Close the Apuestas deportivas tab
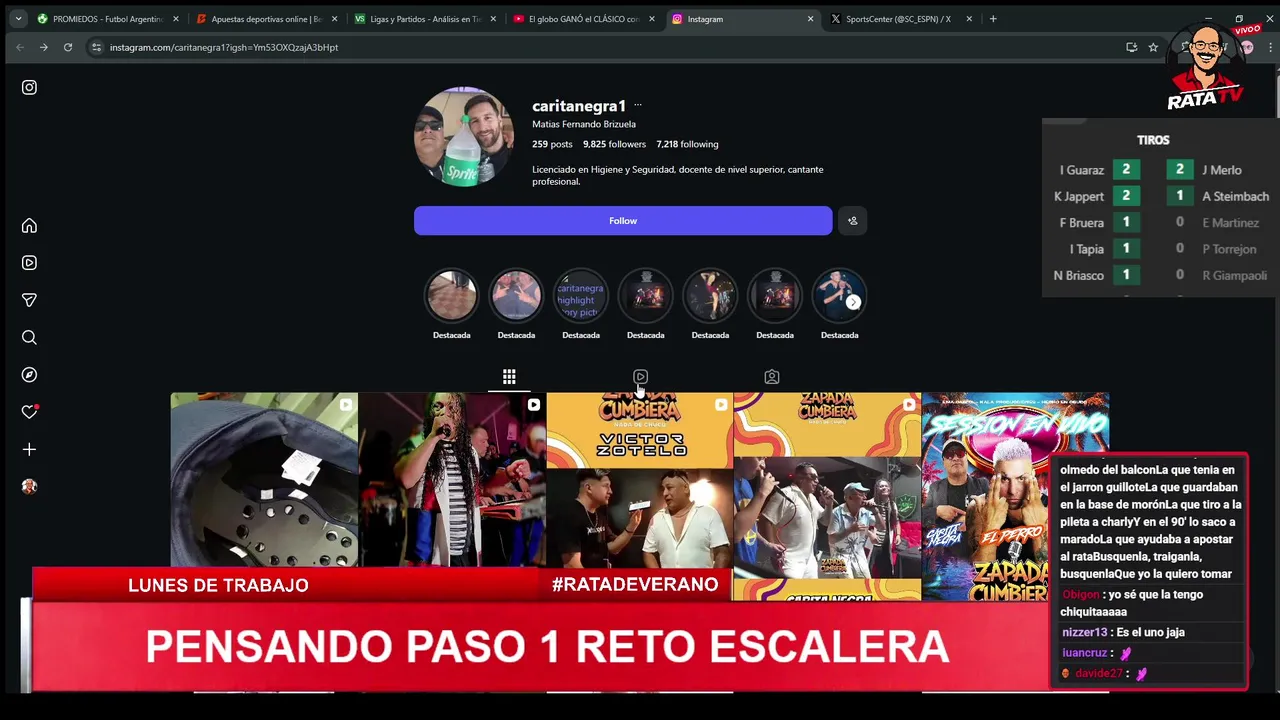The height and width of the screenshot is (720, 1280). point(334,19)
